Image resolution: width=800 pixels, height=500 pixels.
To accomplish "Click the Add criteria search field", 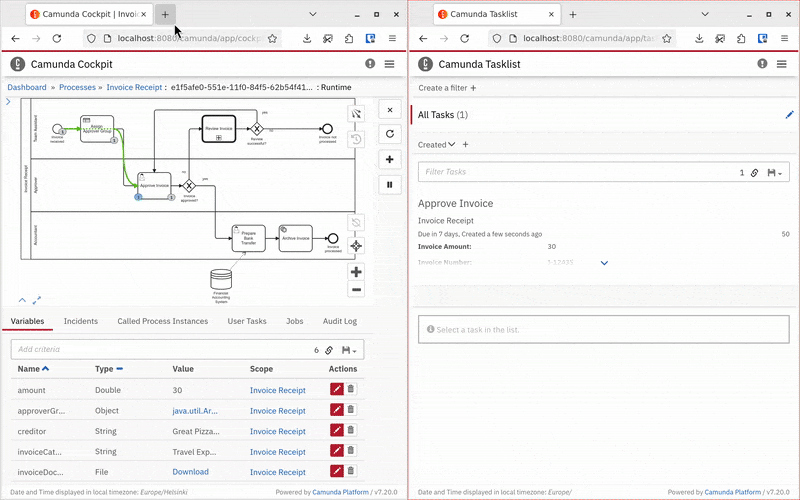I will [163, 349].
